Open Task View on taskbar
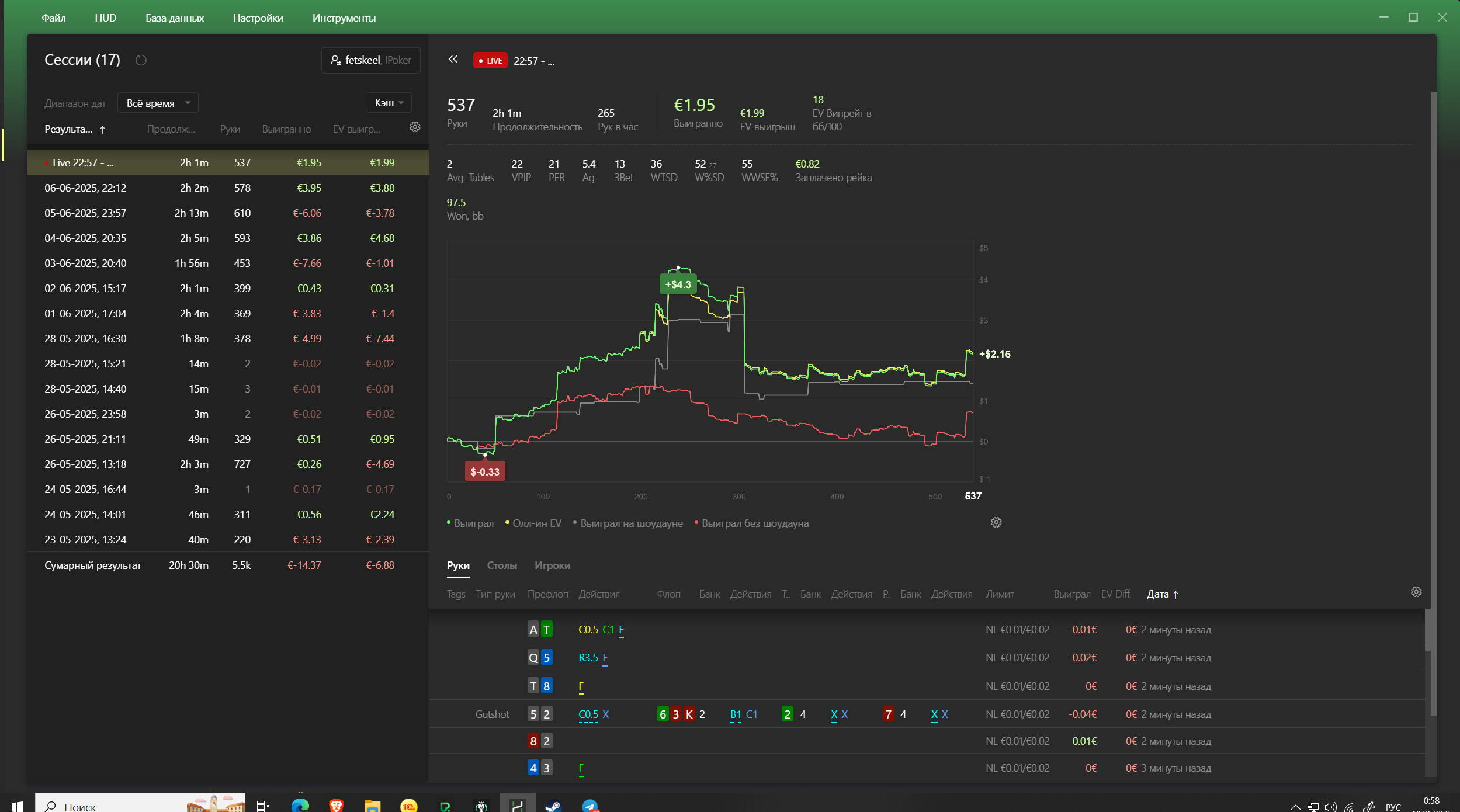This screenshot has width=1460, height=812. click(x=263, y=806)
